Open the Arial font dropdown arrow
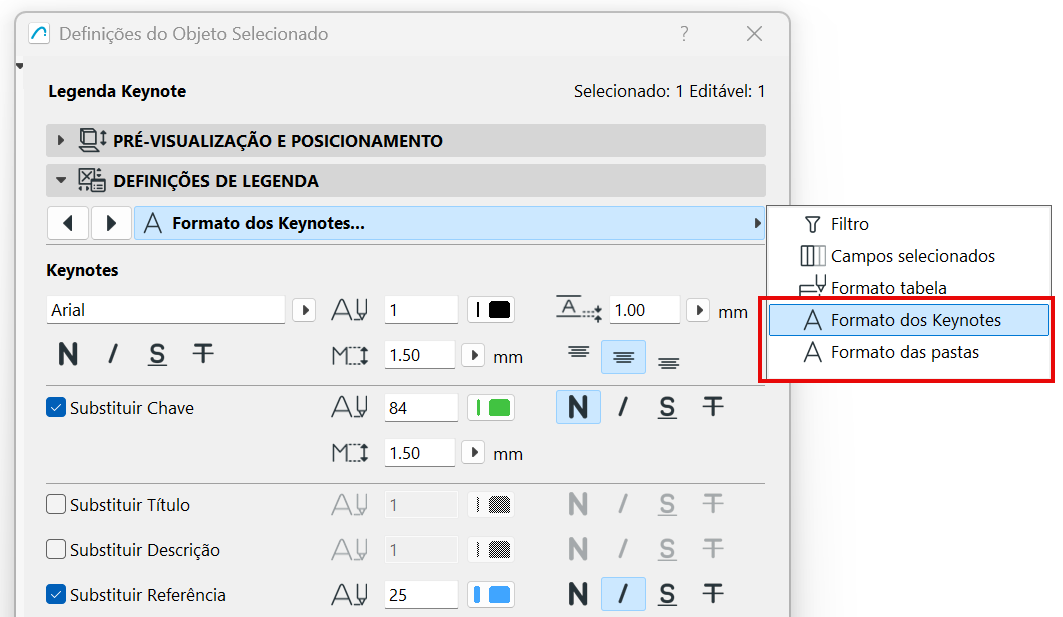 pos(304,310)
